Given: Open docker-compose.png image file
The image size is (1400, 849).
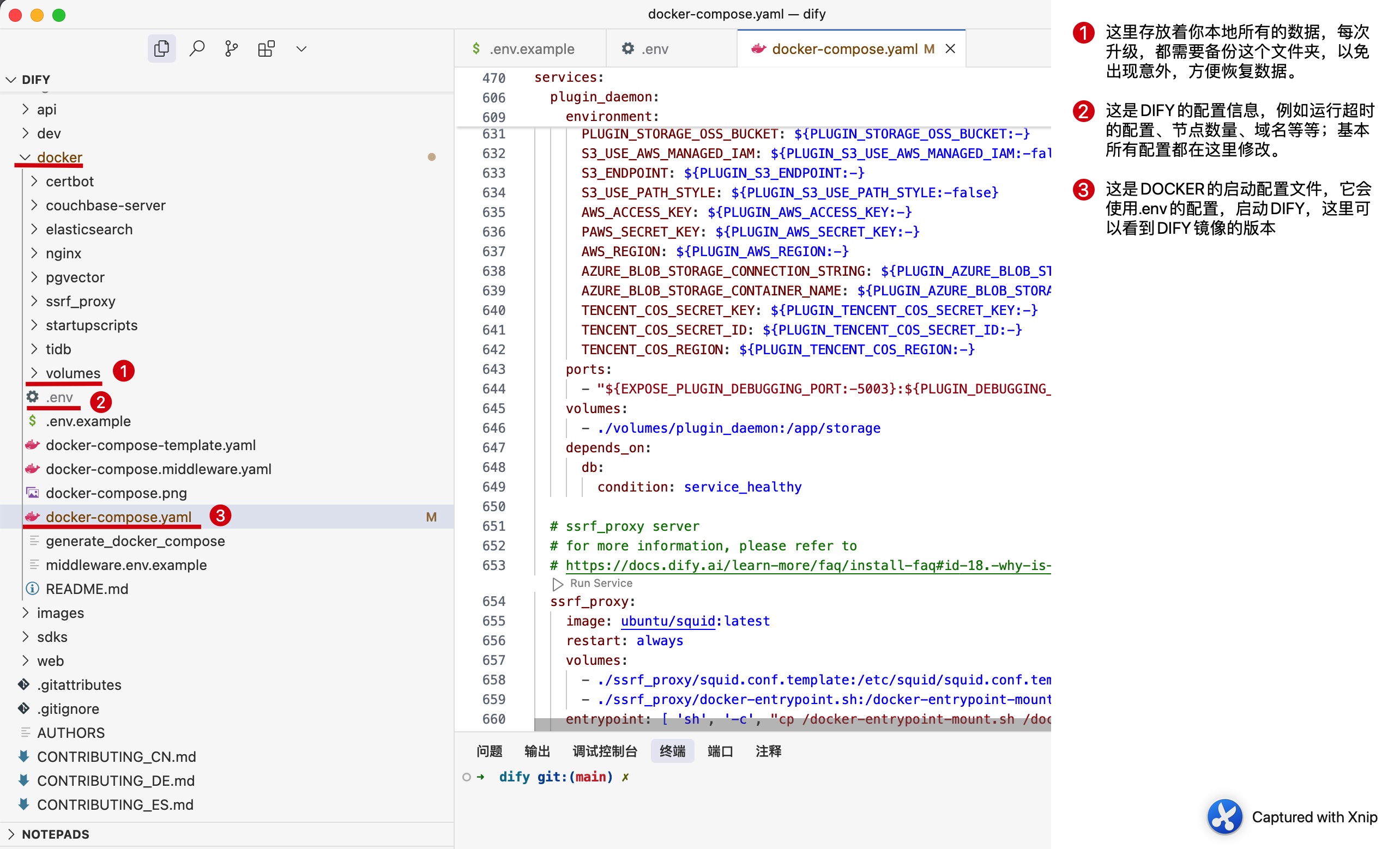Looking at the screenshot, I should coord(116,493).
